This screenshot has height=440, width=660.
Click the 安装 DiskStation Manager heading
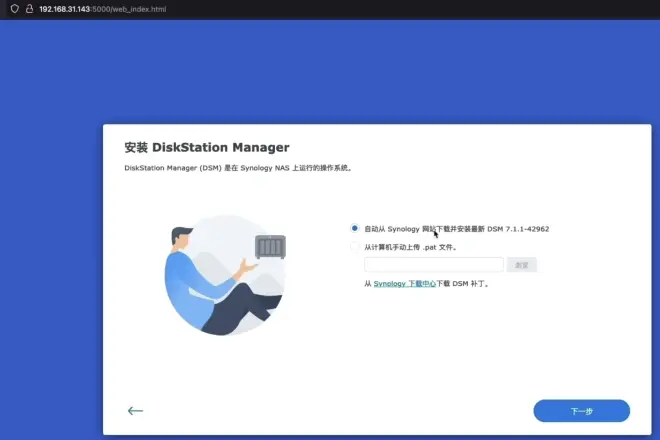point(207,147)
